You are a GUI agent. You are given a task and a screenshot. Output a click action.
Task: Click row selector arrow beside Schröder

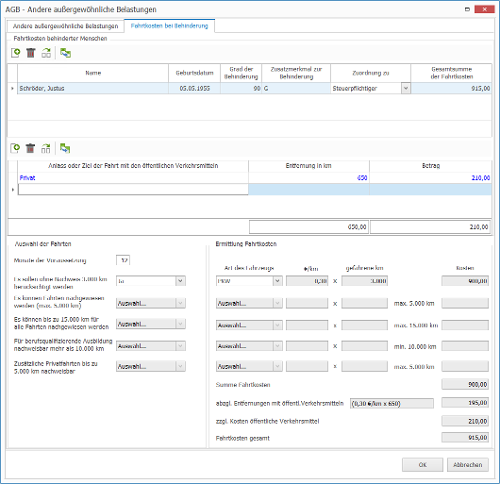pos(13,88)
